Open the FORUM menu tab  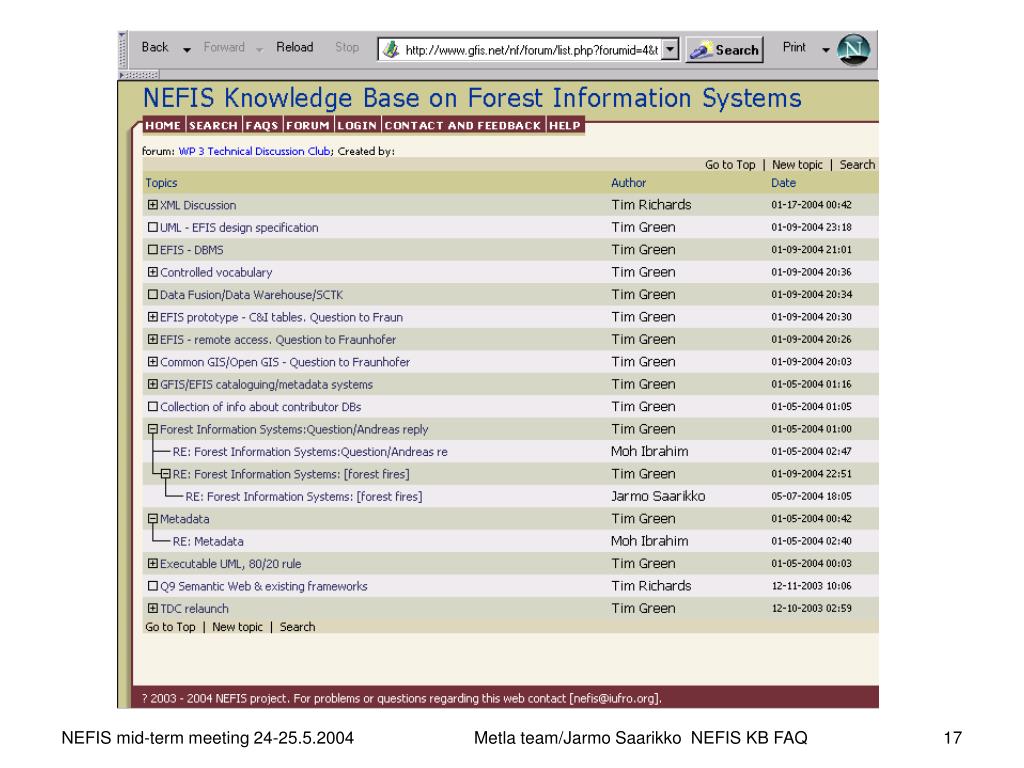click(308, 125)
